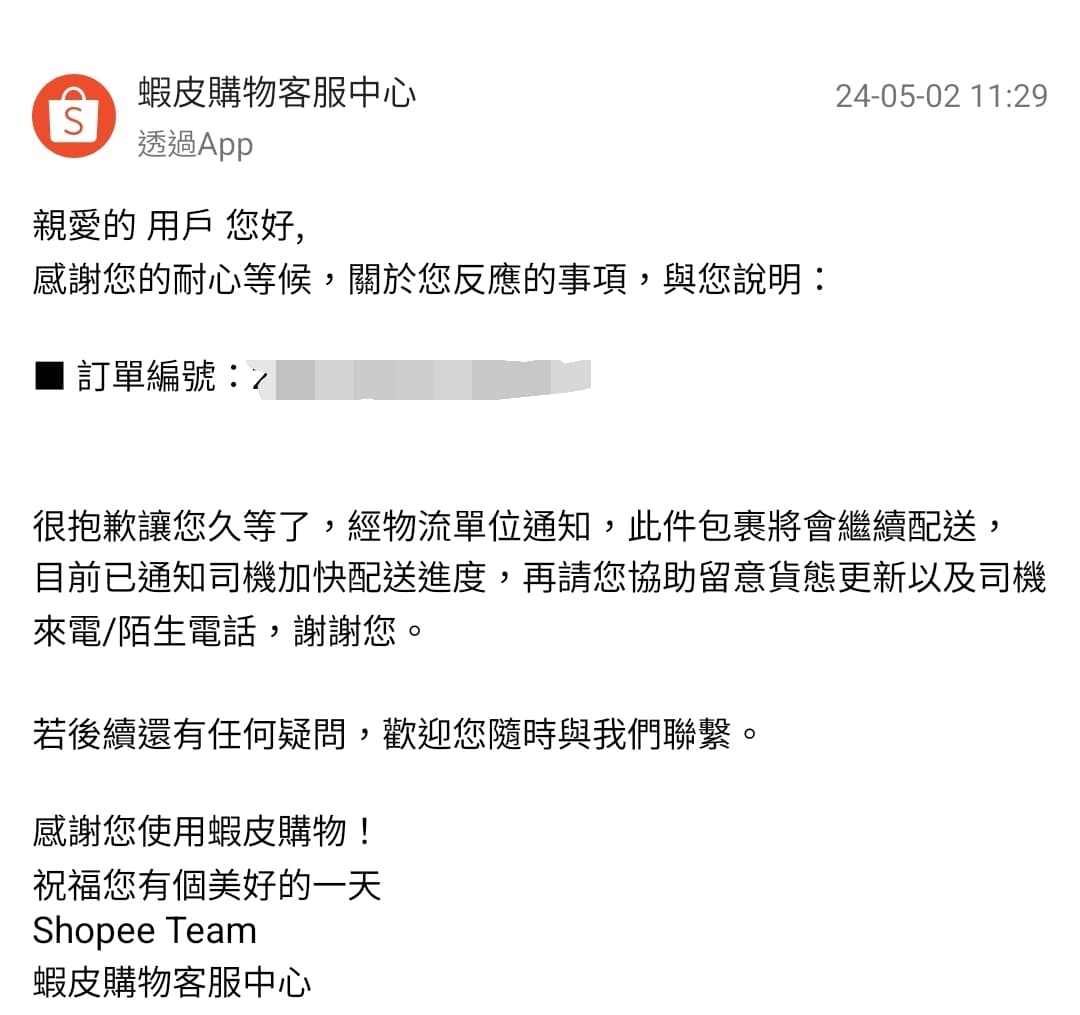The image size is (1080, 1015).
Task: Click the phrase 來電/陌生電話
Action: coord(144,631)
